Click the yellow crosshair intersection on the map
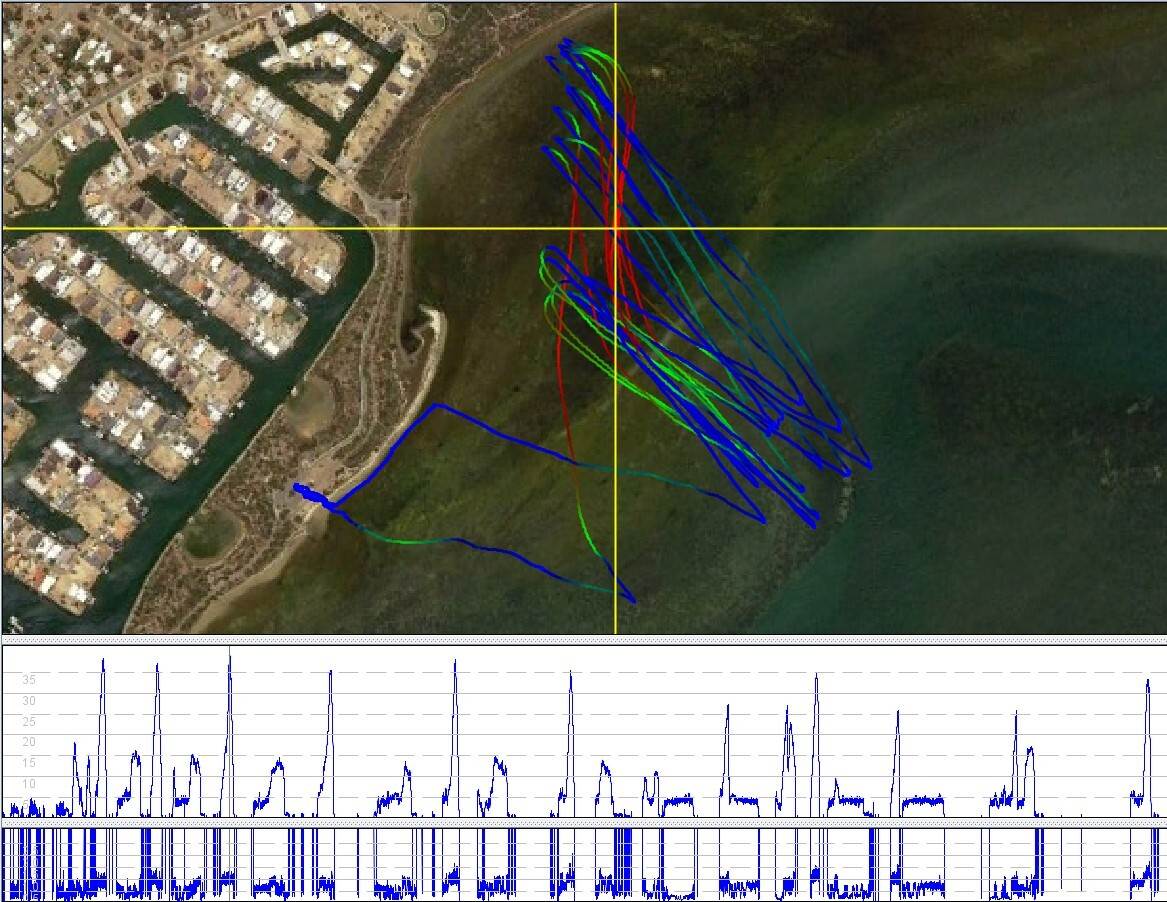Screen dimensions: 1167x902 pyautogui.click(x=615, y=228)
